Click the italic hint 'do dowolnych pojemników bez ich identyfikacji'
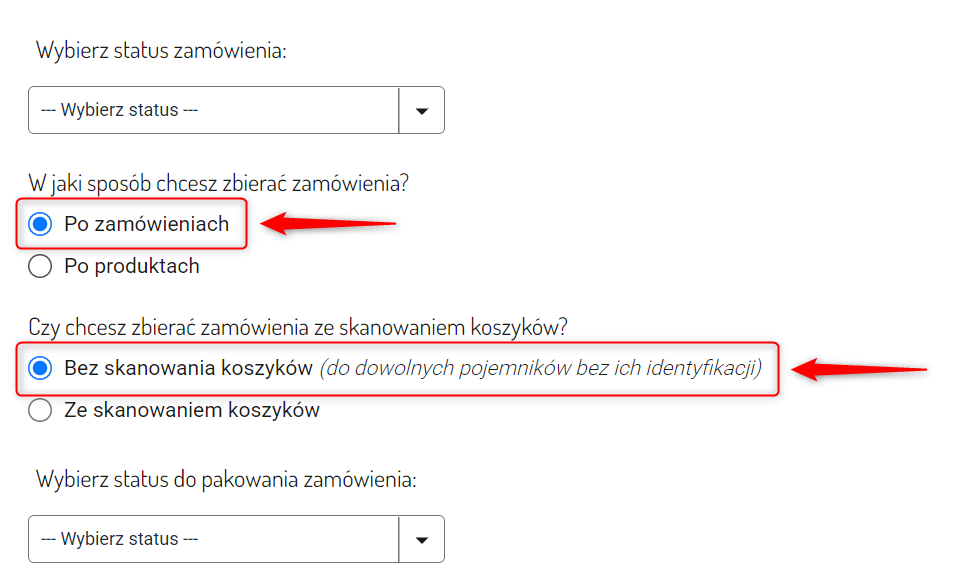The width and height of the screenshot is (972, 588). (541, 368)
